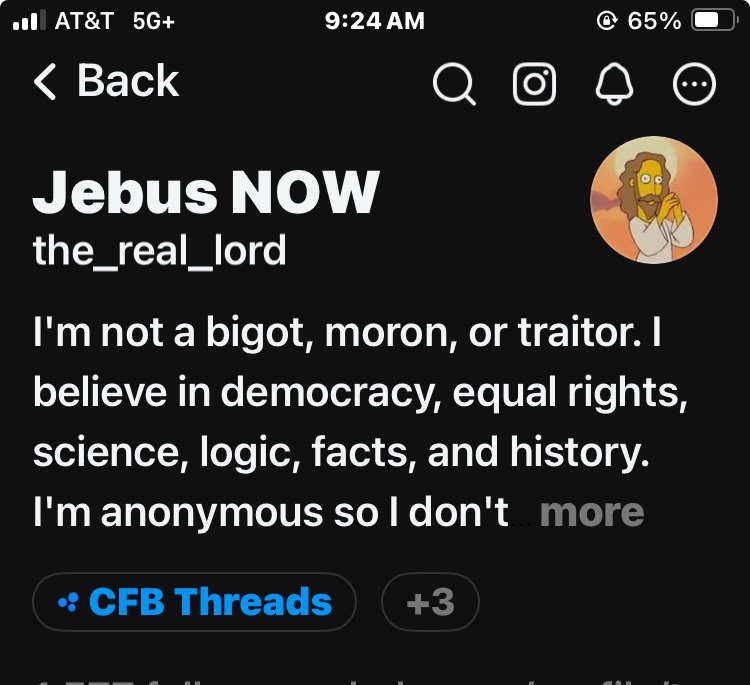Image resolution: width=750 pixels, height=685 pixels.
Task: Open the CFB Threads community tag
Action: point(209,602)
